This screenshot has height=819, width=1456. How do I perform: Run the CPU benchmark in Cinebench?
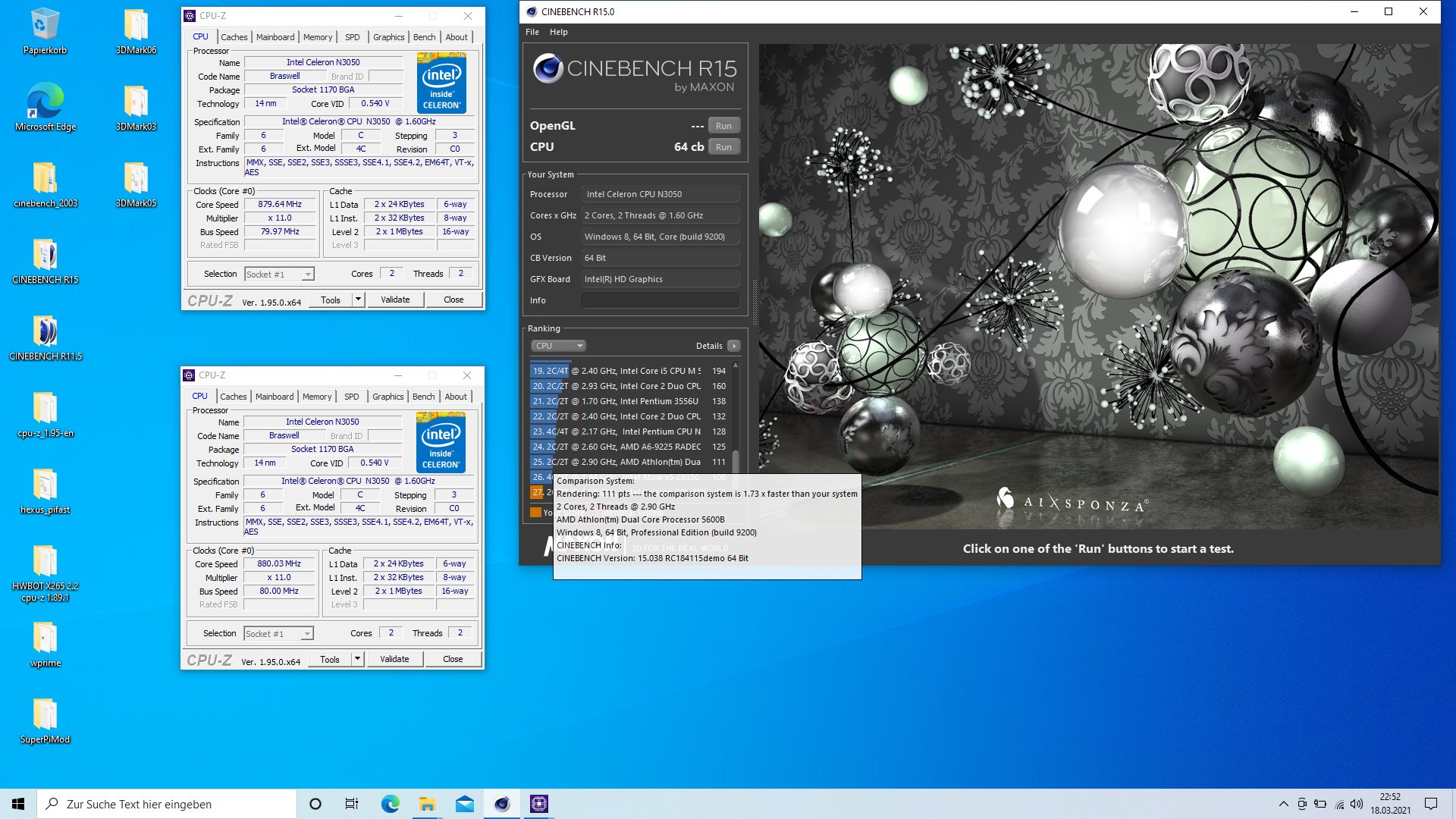724,147
